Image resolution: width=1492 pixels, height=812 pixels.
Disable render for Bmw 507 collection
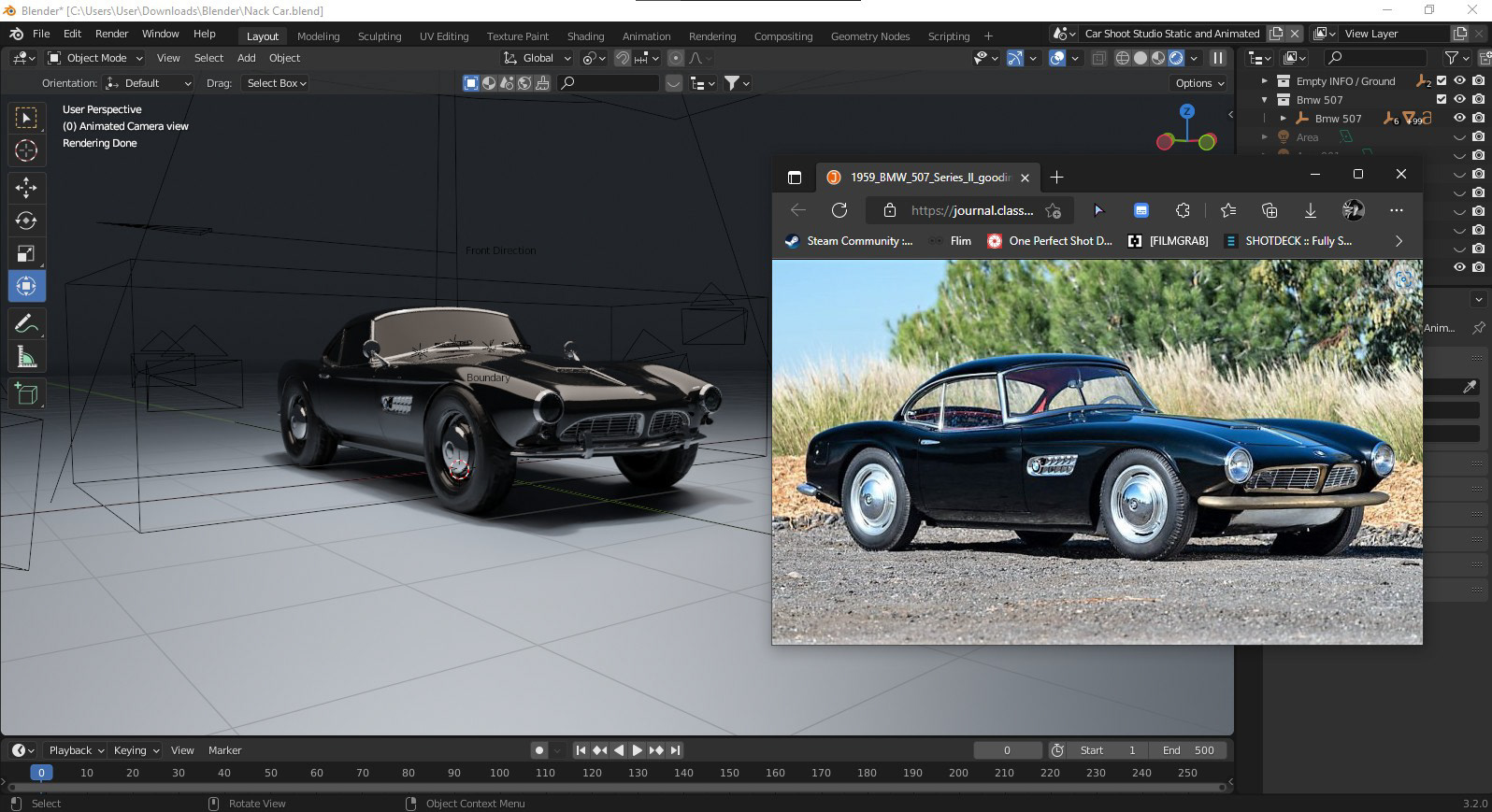[1478, 100]
